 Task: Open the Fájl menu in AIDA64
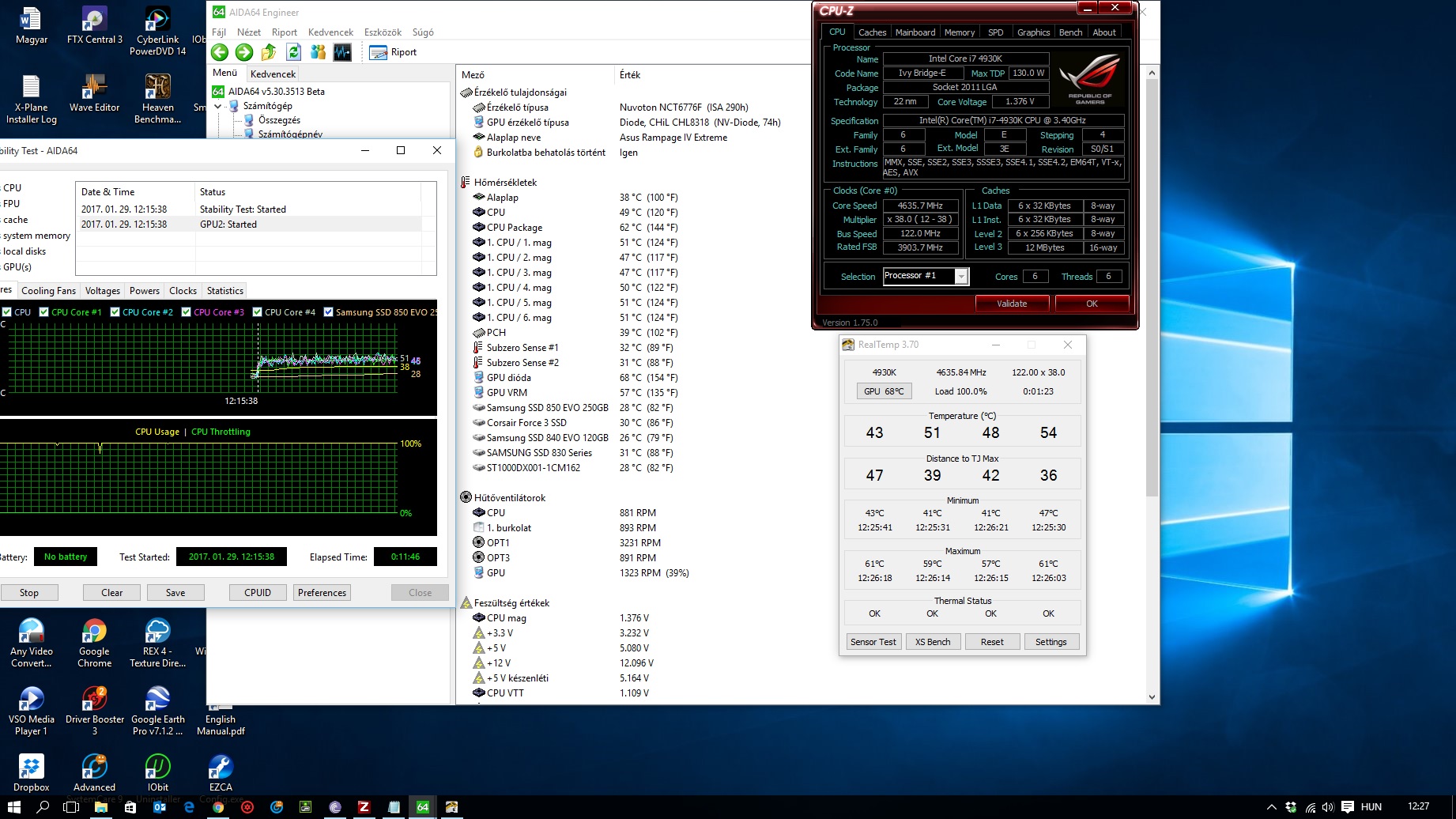219,32
